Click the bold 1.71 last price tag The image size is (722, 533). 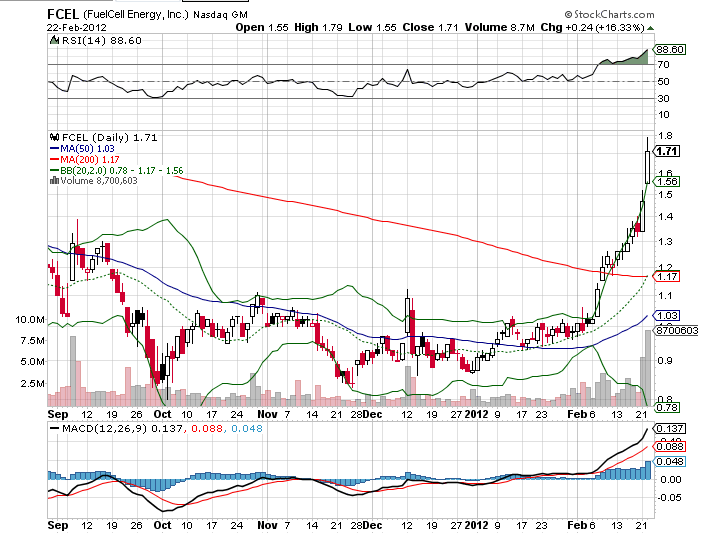pos(667,151)
